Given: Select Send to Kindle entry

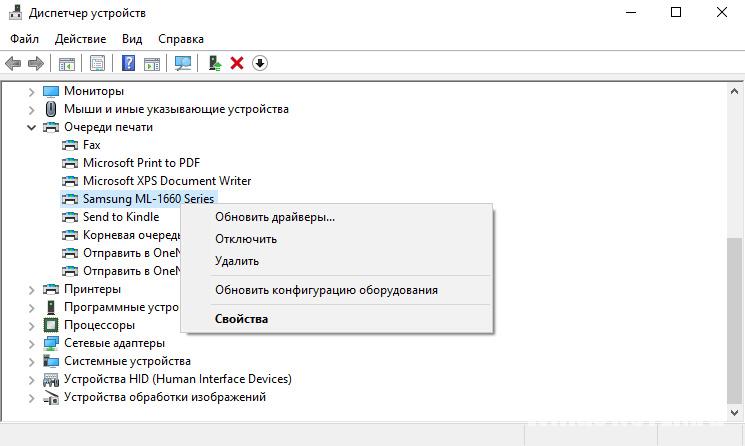Looking at the screenshot, I should pos(121,217).
